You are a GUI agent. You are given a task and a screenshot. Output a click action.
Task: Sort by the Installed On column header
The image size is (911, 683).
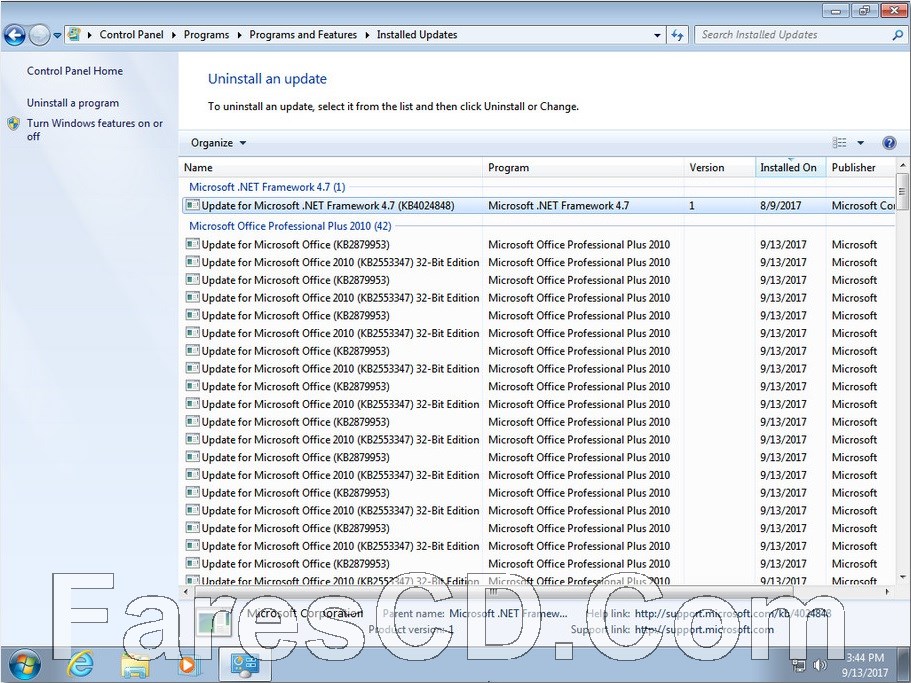click(790, 167)
